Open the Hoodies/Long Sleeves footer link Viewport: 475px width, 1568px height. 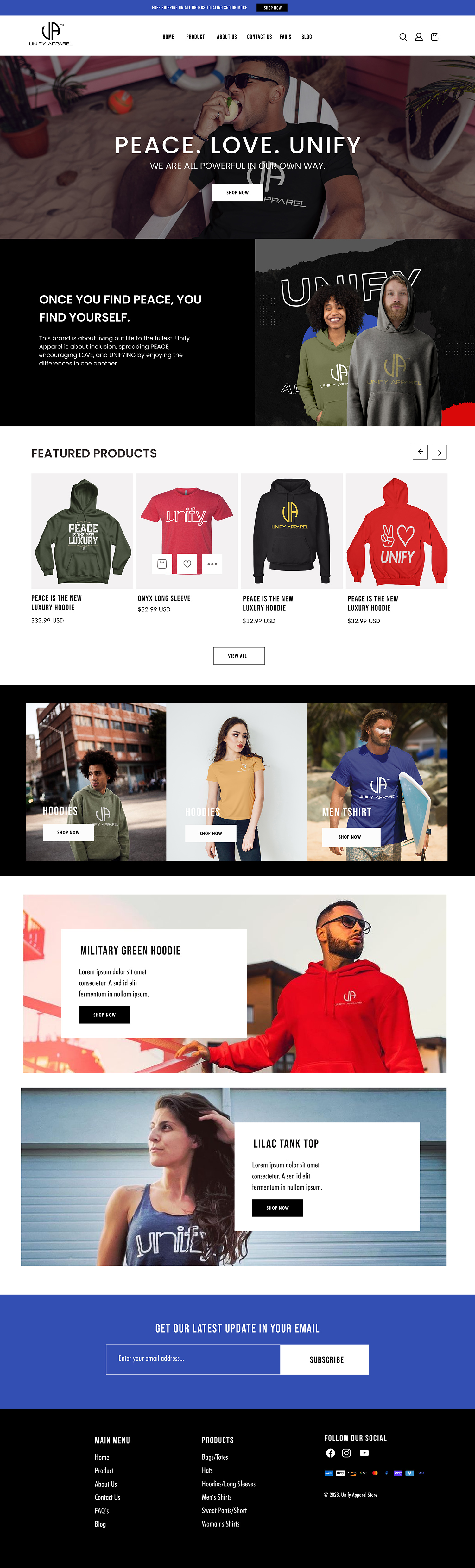click(x=228, y=1484)
